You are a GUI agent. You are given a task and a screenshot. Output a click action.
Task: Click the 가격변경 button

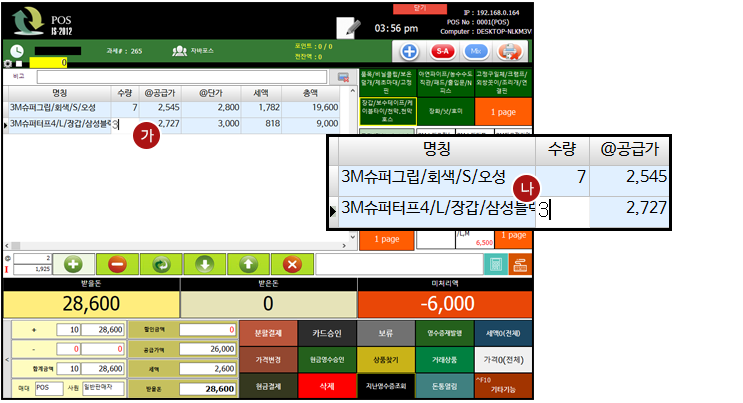[268, 360]
